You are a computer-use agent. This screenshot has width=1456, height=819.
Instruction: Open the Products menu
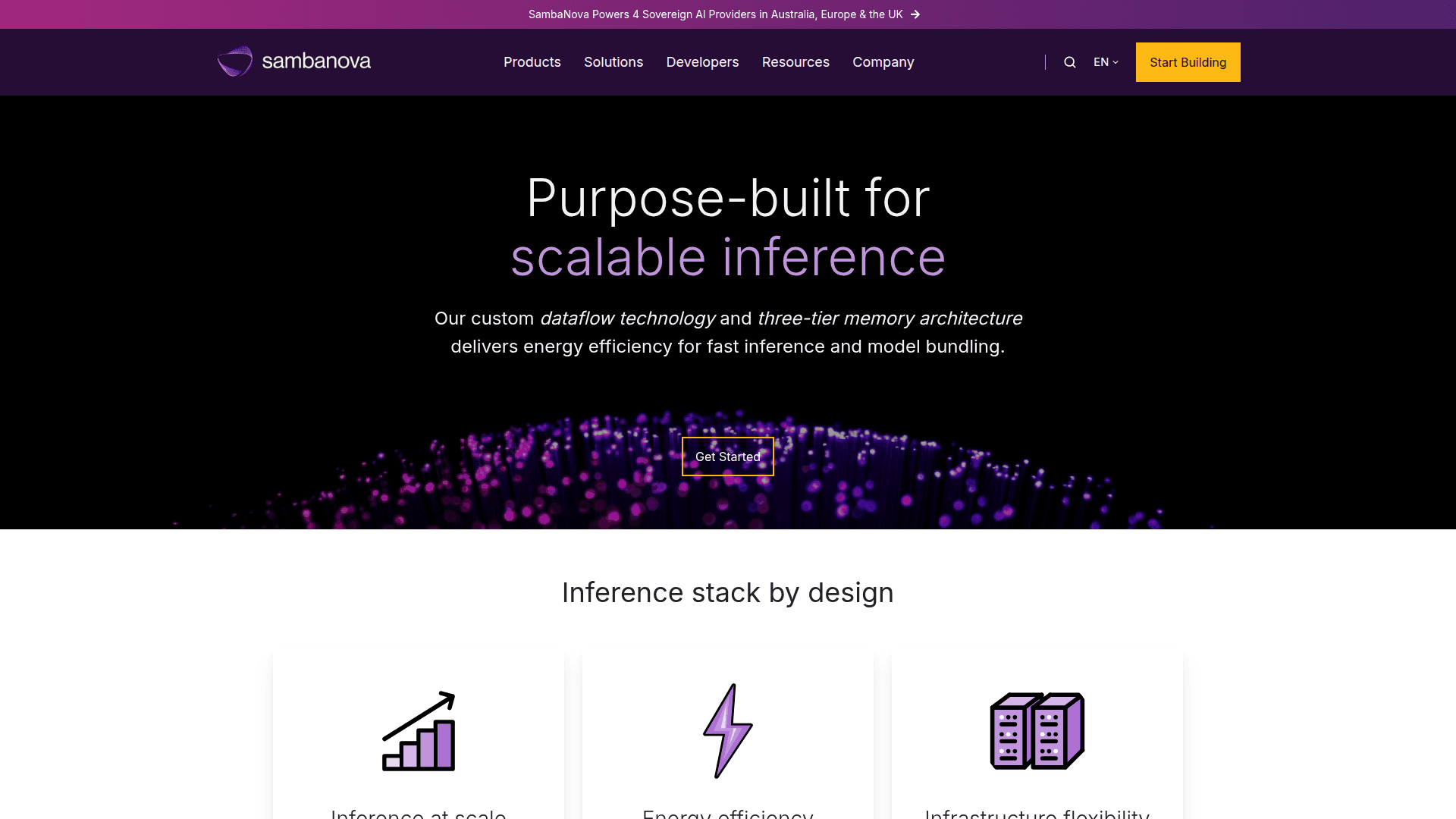click(x=532, y=62)
